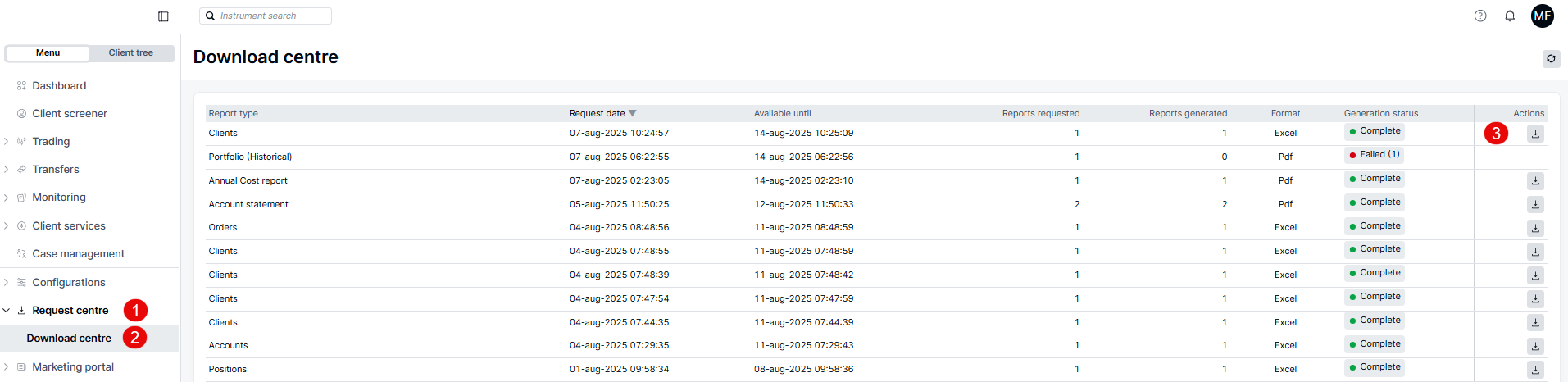Collapse the sidebar panel icon

163,16
